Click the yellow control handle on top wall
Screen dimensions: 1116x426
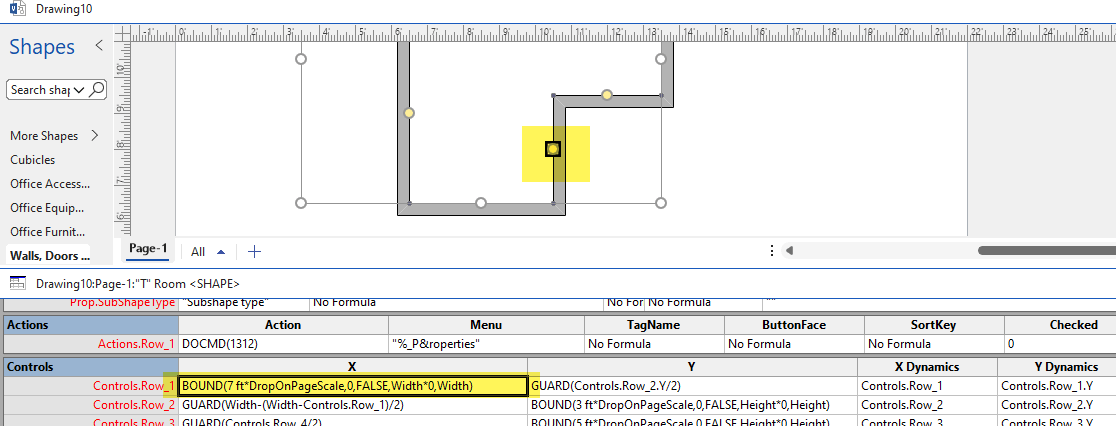[606, 95]
